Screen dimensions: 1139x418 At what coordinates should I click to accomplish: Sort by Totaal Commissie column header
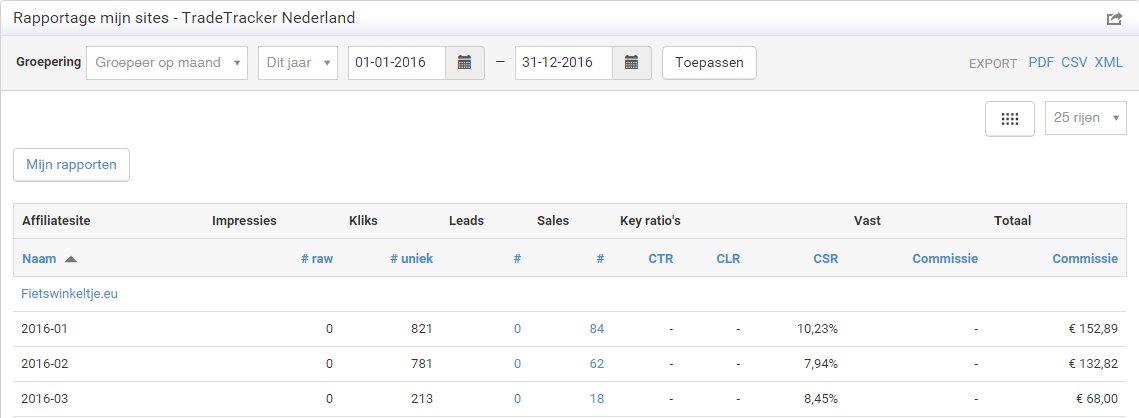pos(1085,259)
